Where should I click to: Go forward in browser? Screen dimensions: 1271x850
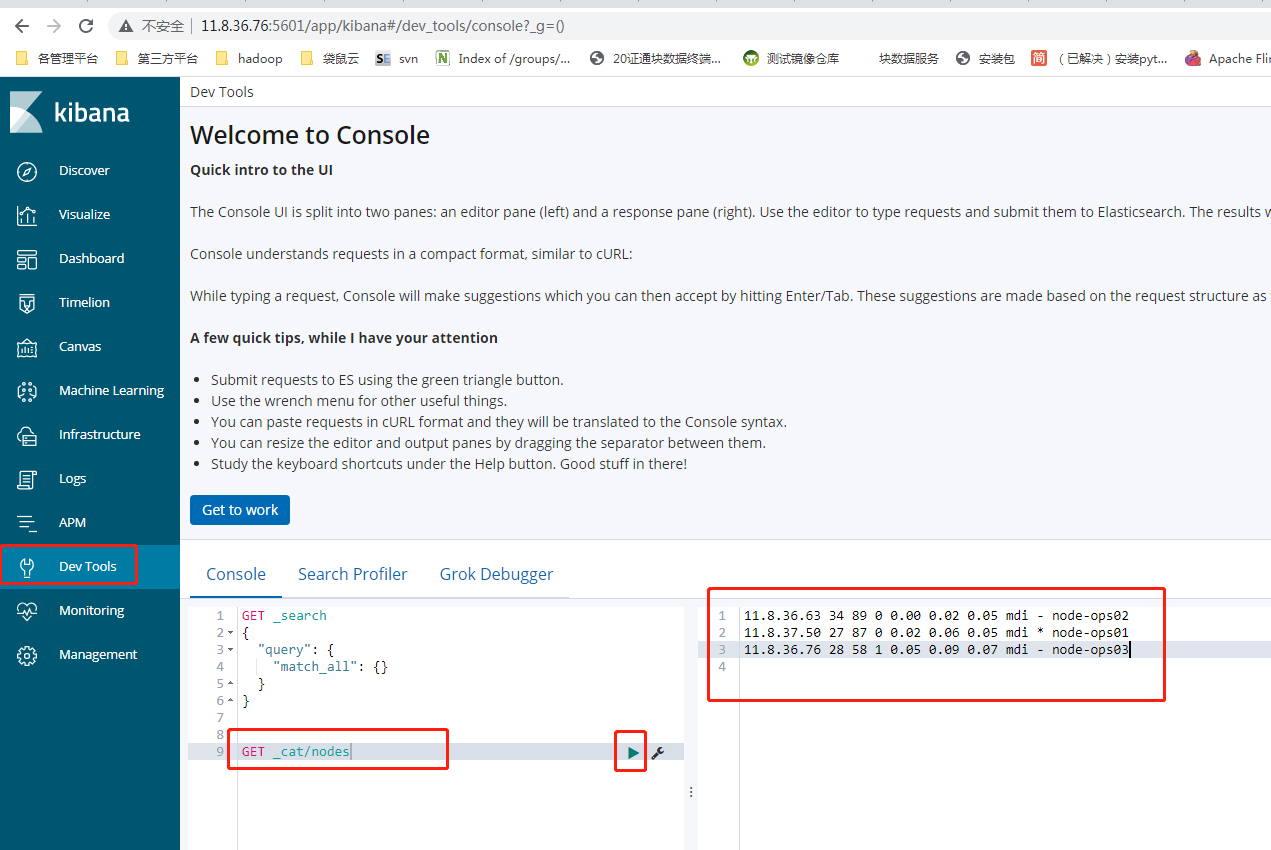pyautogui.click(x=54, y=26)
